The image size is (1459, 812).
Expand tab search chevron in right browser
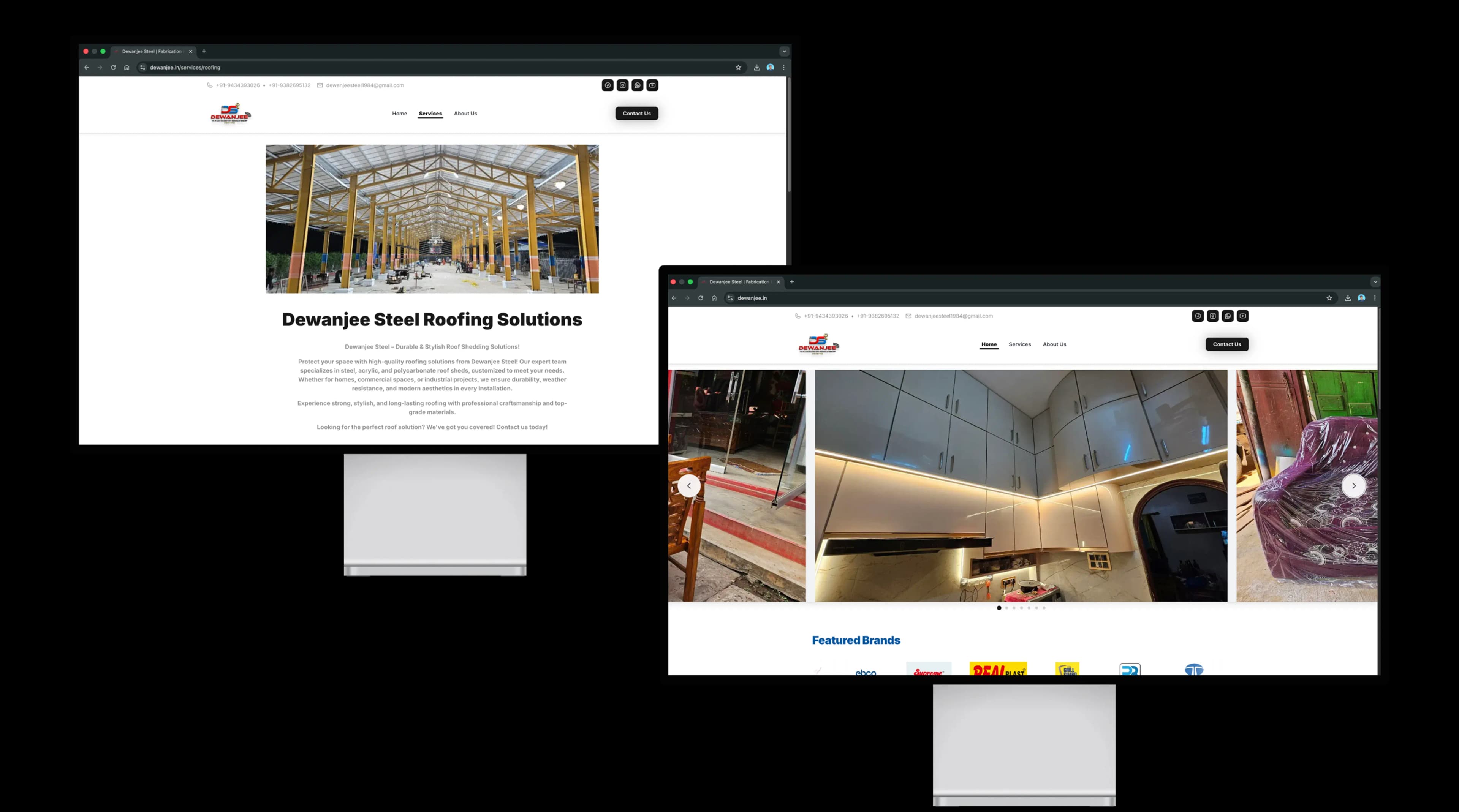point(1375,282)
